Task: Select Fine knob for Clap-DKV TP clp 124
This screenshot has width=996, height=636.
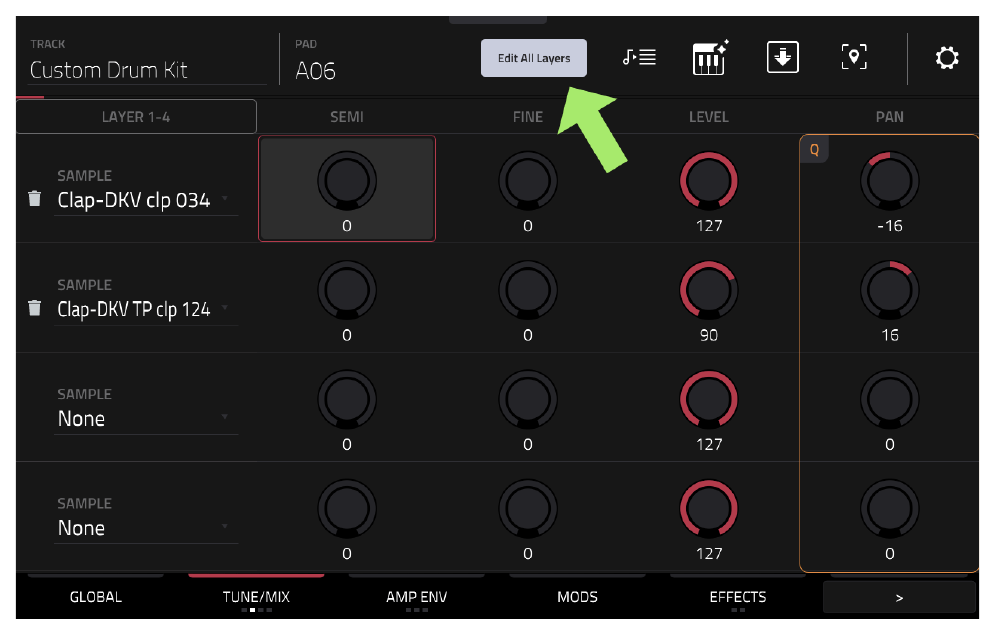Action: point(528,290)
